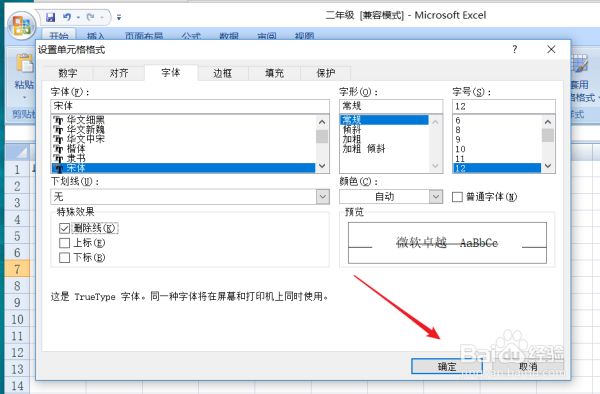
Task: Select 倾斜 font style
Action: coord(384,129)
